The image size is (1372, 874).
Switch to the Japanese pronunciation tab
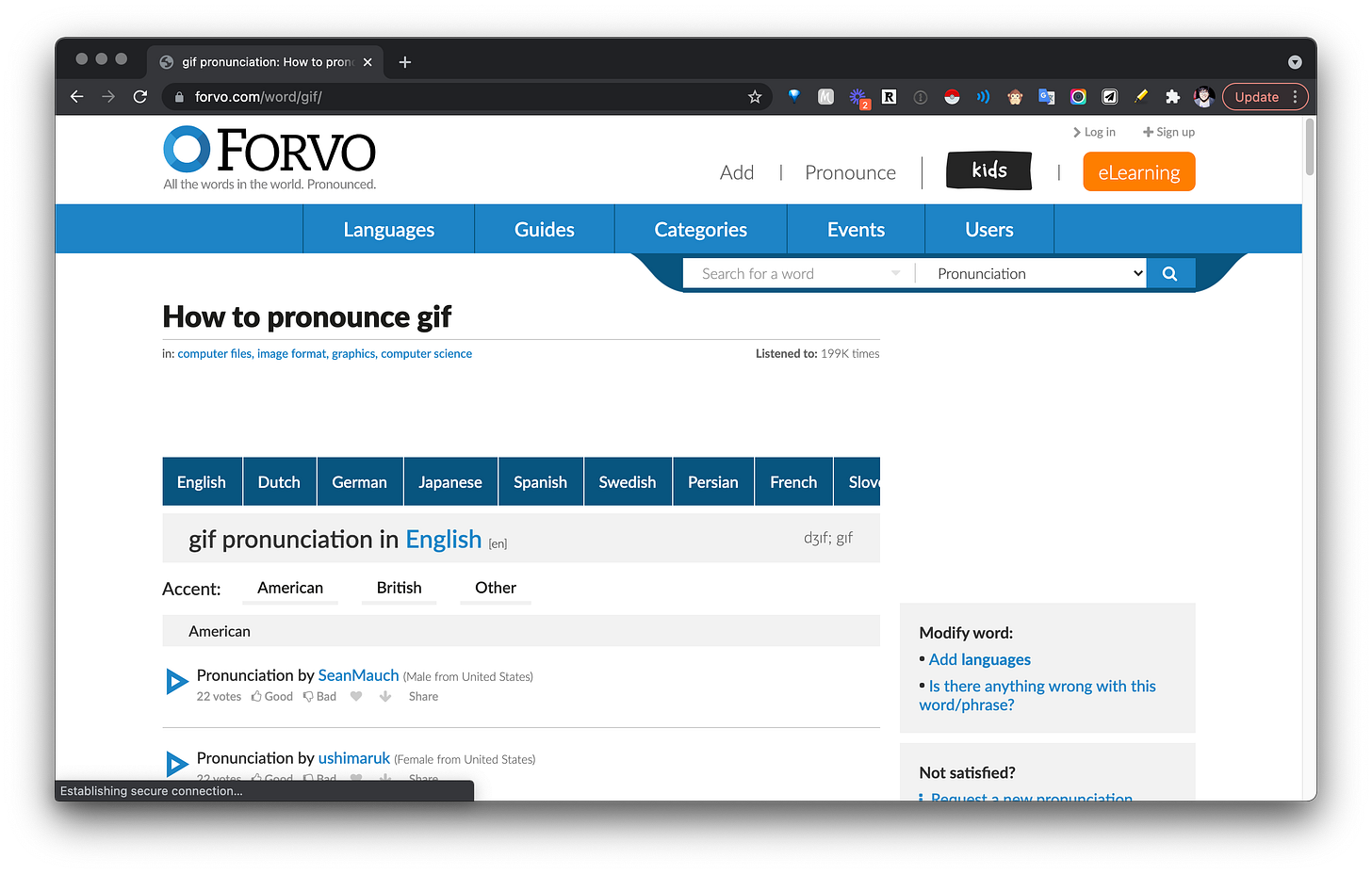450,481
